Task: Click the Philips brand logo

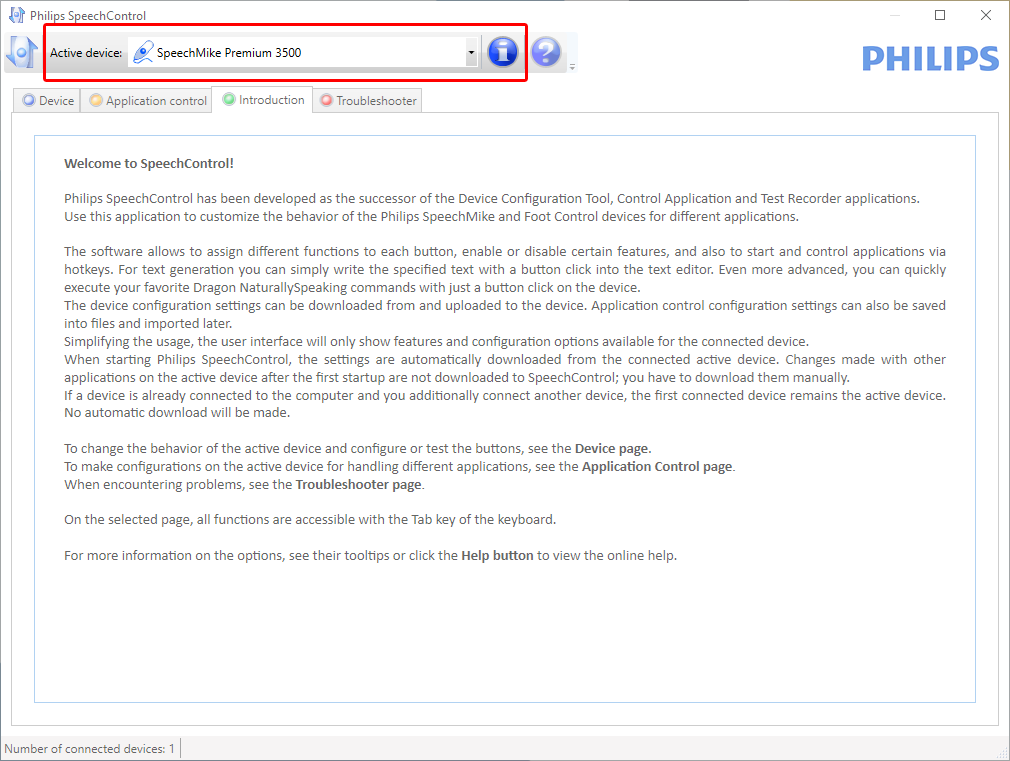Action: coord(931,59)
